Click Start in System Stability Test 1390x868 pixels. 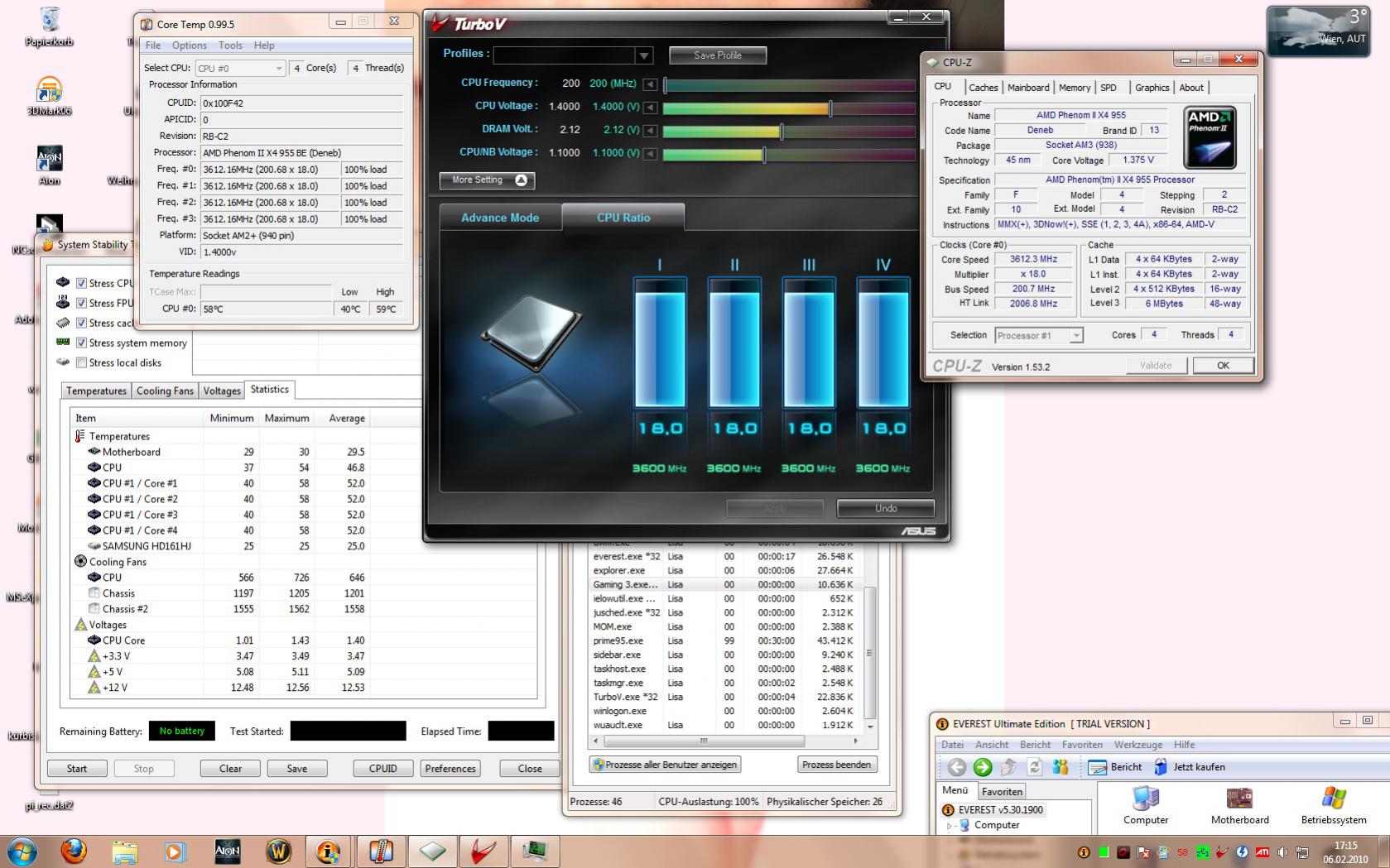[x=77, y=768]
